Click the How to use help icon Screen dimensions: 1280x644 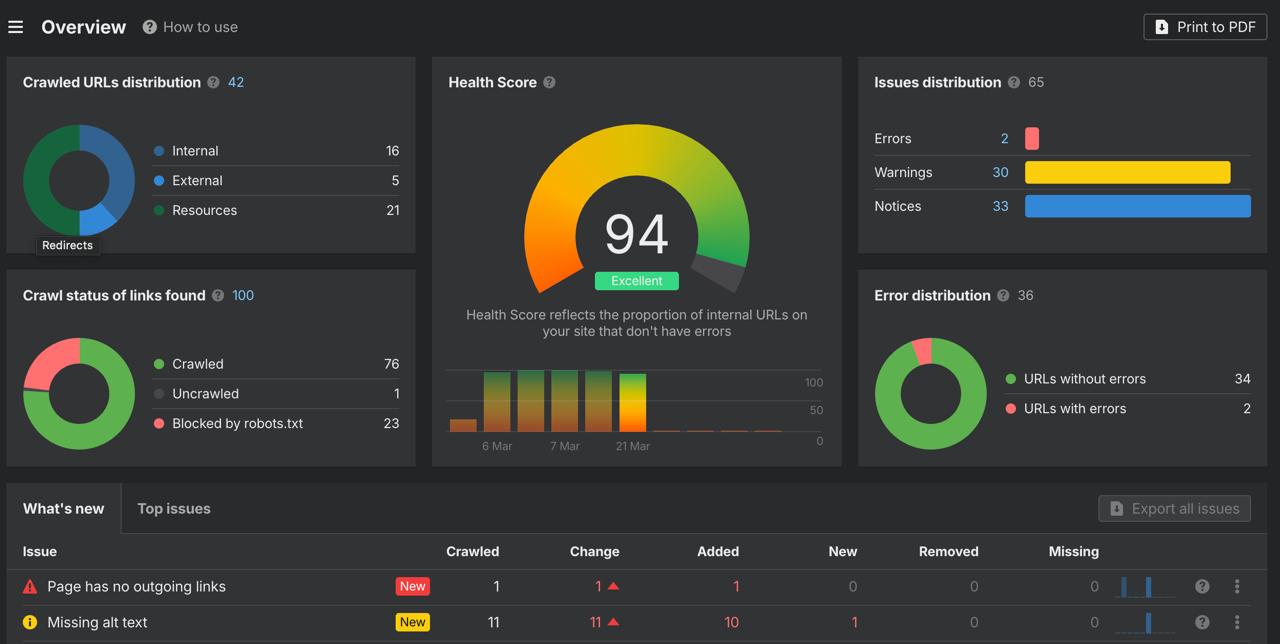(x=148, y=27)
